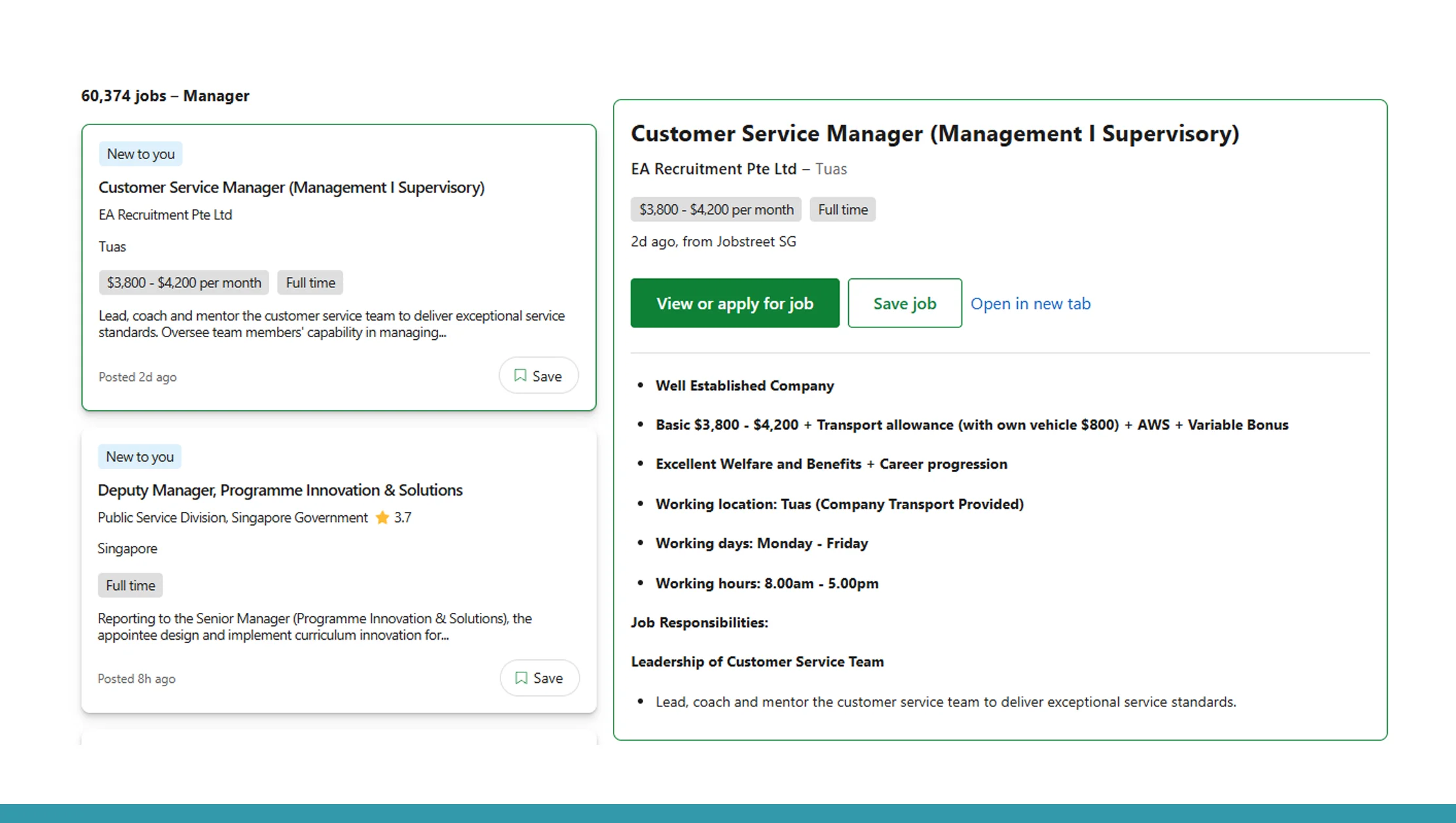Click the '$3,800 - $4,200 per month' salary tag
This screenshot has width=1456, height=823.
click(x=183, y=282)
